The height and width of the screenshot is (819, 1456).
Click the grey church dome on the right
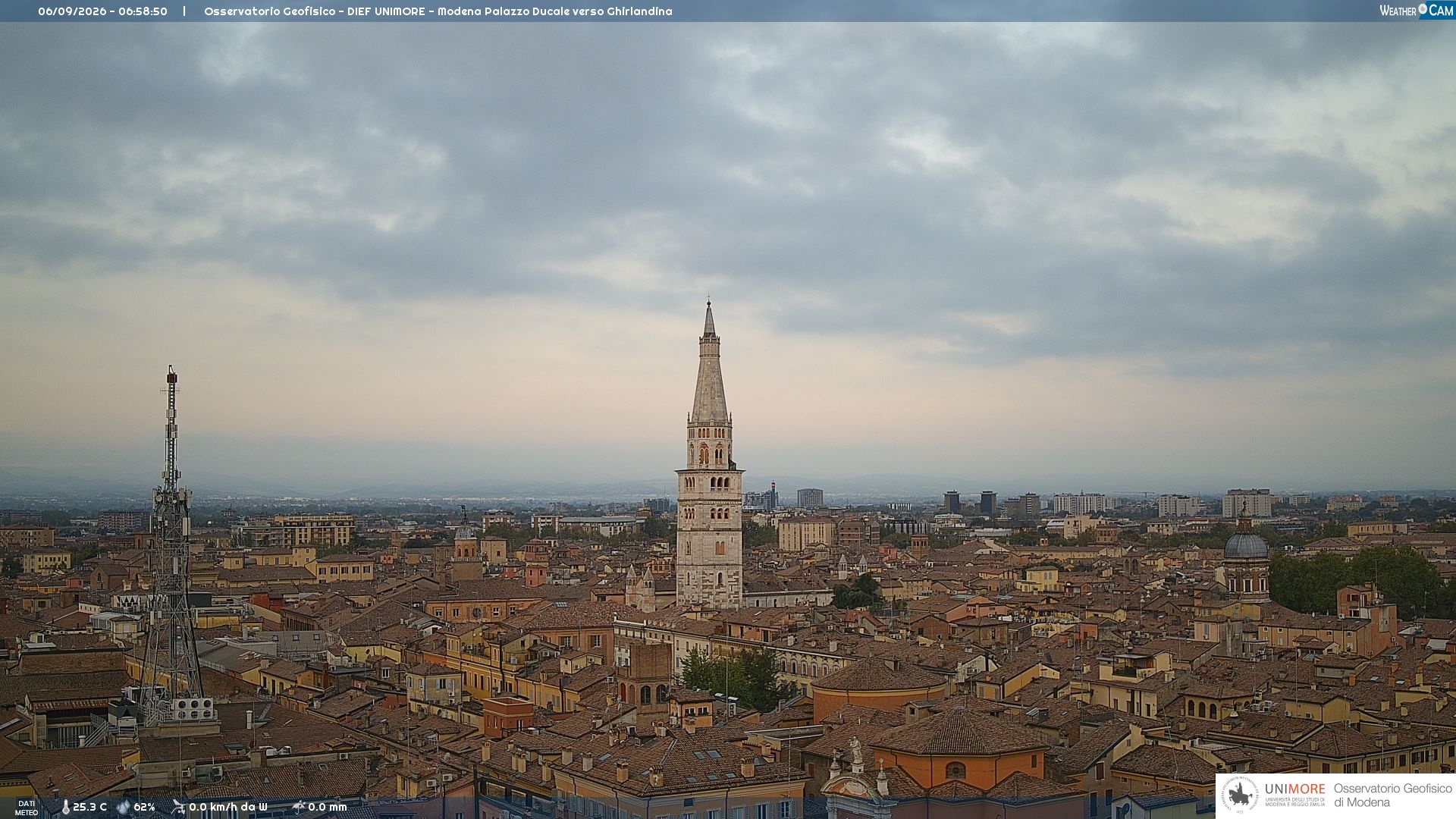coord(1246,544)
